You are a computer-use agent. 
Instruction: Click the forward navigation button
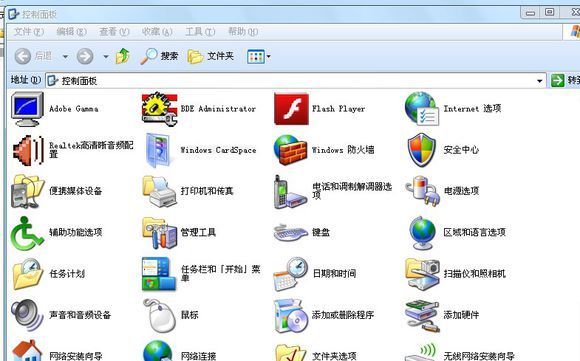pyautogui.click(x=85, y=56)
